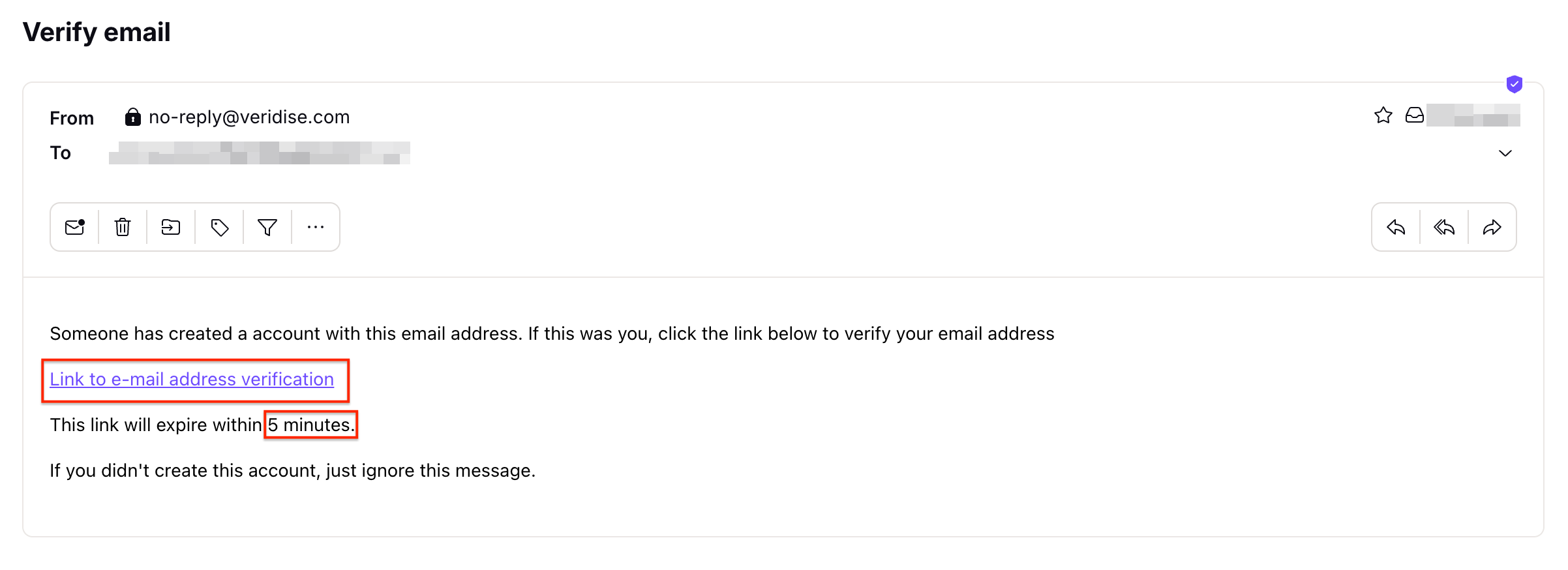
Task: Forward this email
Action: pyautogui.click(x=1492, y=227)
